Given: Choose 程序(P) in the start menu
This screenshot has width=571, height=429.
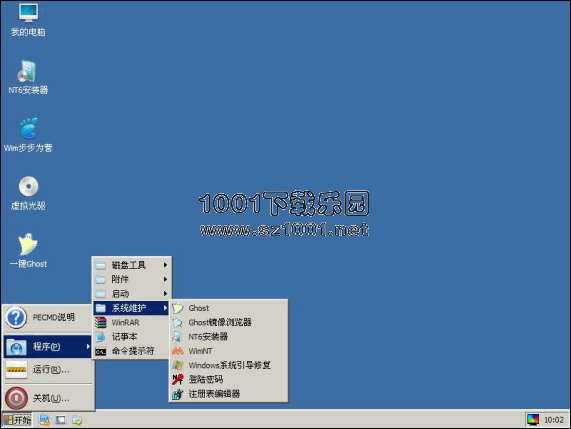Looking at the screenshot, I should pyautogui.click(x=48, y=346).
